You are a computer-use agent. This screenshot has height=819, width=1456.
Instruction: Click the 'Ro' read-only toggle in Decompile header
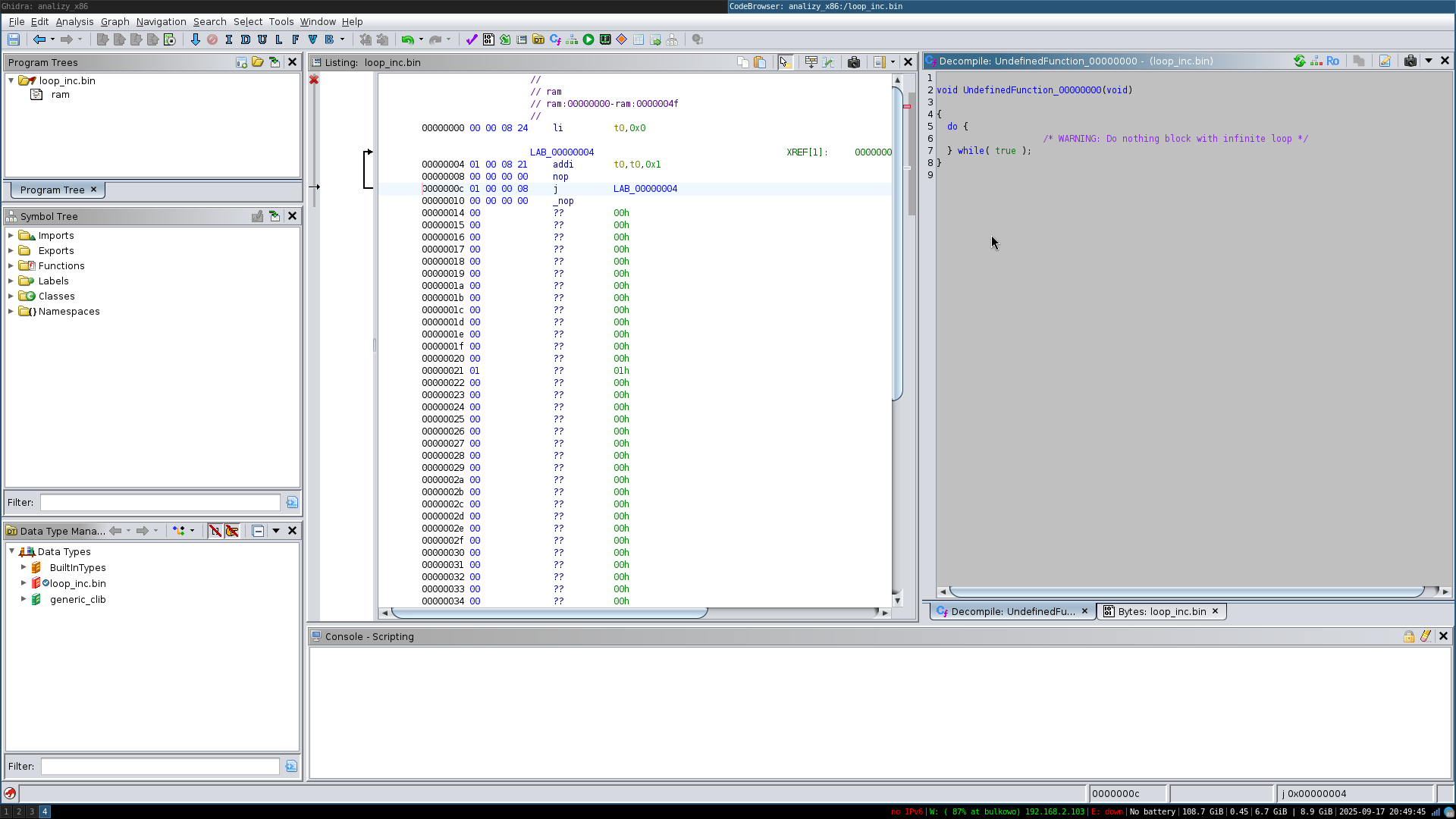click(x=1333, y=61)
